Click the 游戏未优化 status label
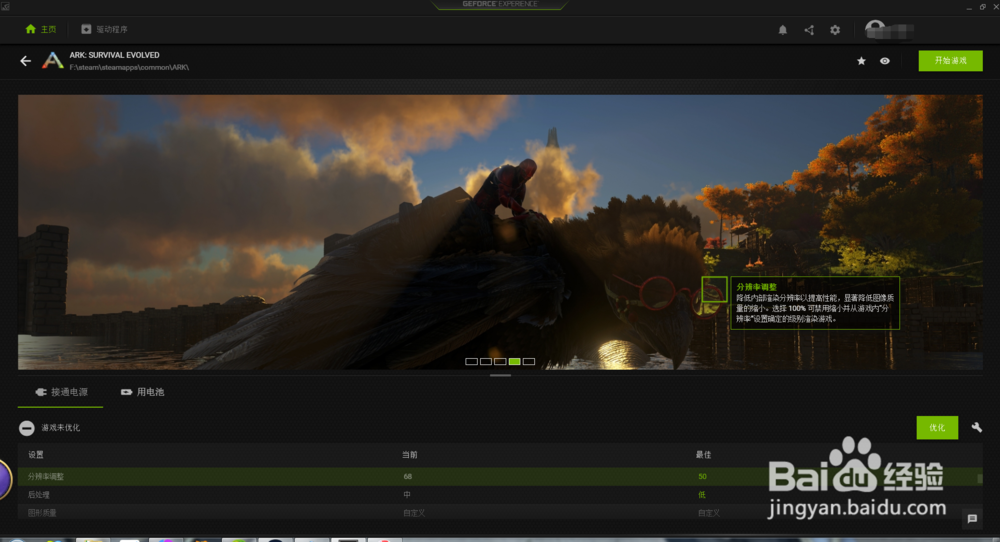 coord(61,428)
